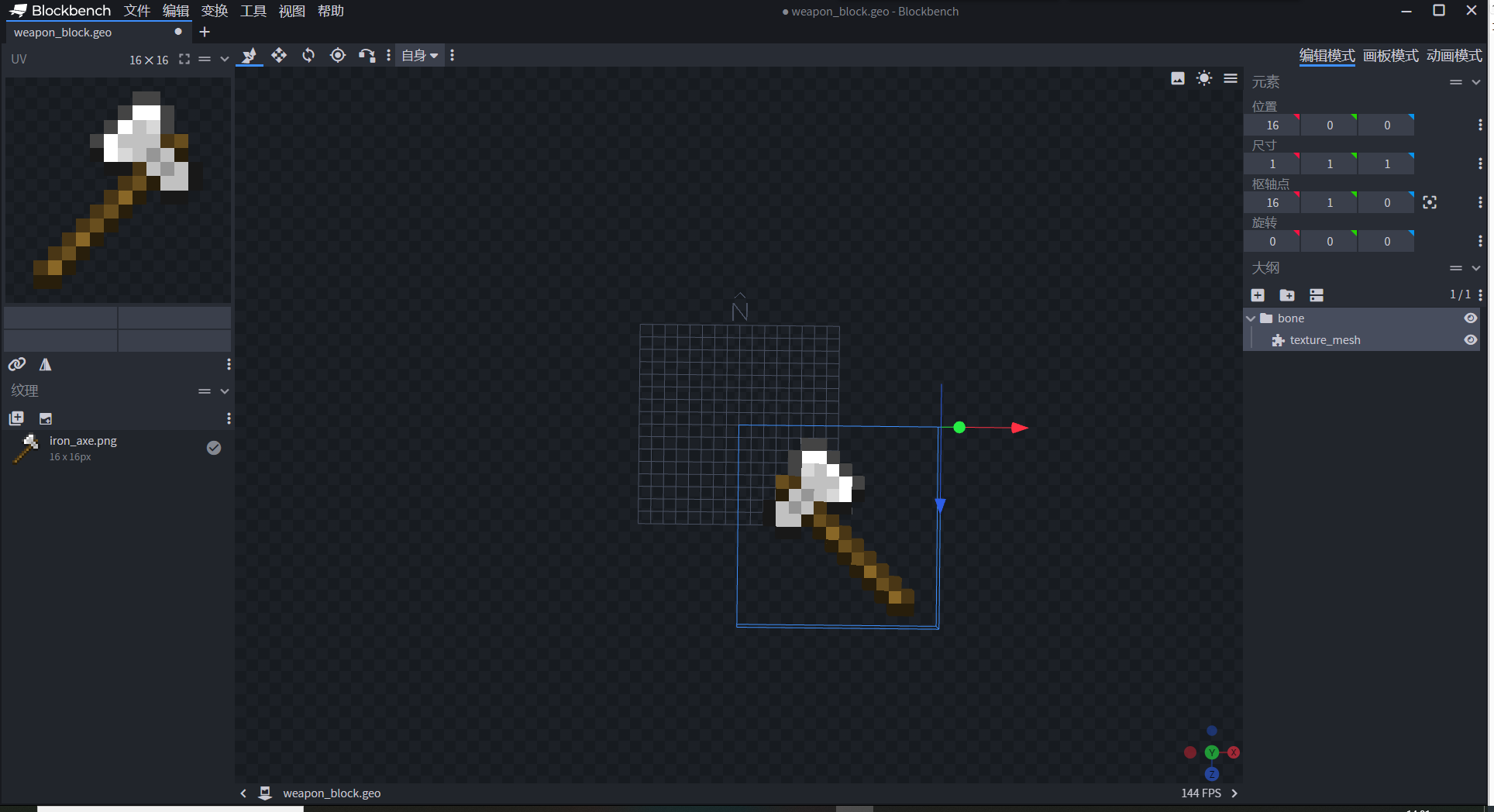Screen dimensions: 1494x812
Task: Toggle viewport shading sun icon
Action: tap(1204, 78)
